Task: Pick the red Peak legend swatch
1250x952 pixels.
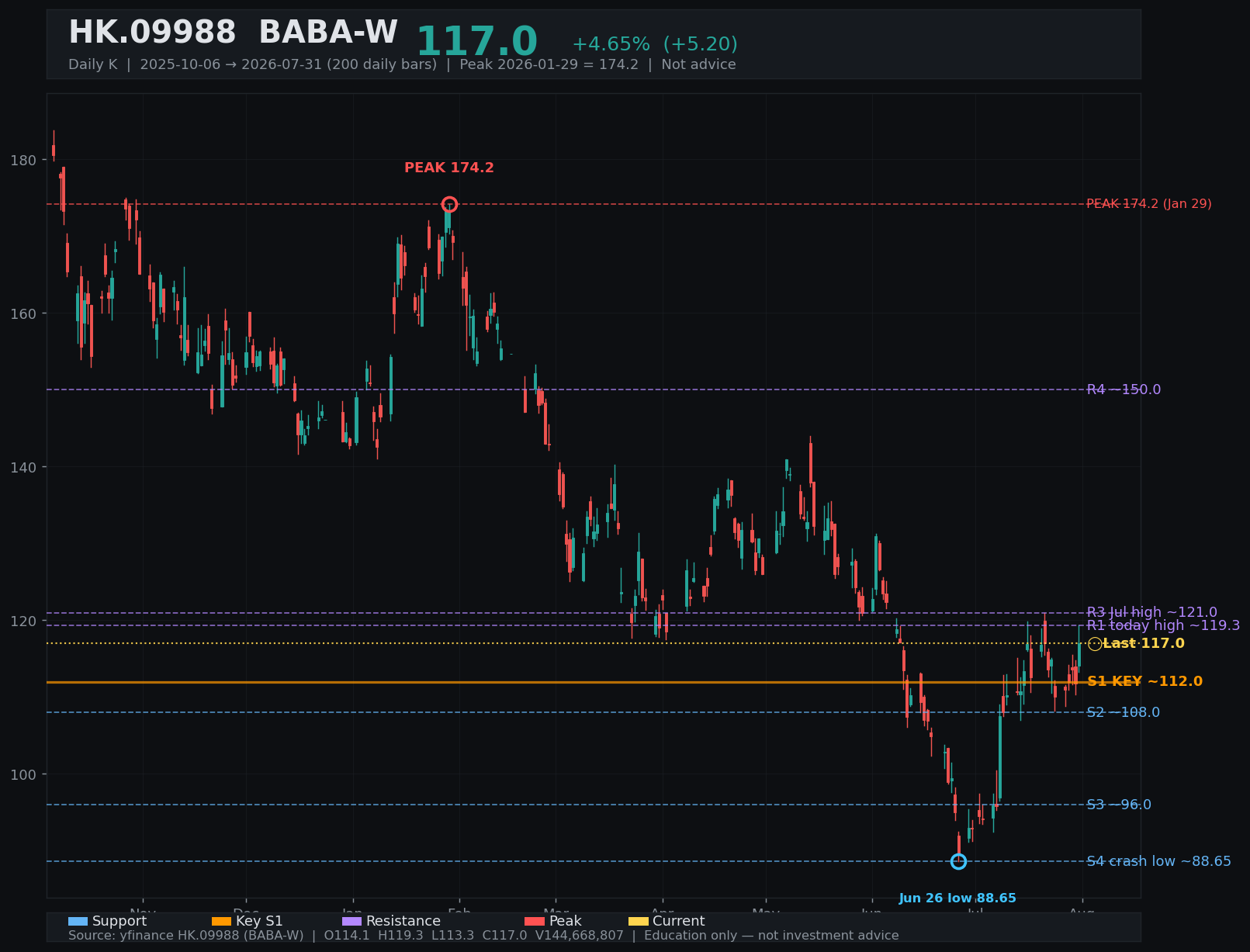Action: (535, 921)
